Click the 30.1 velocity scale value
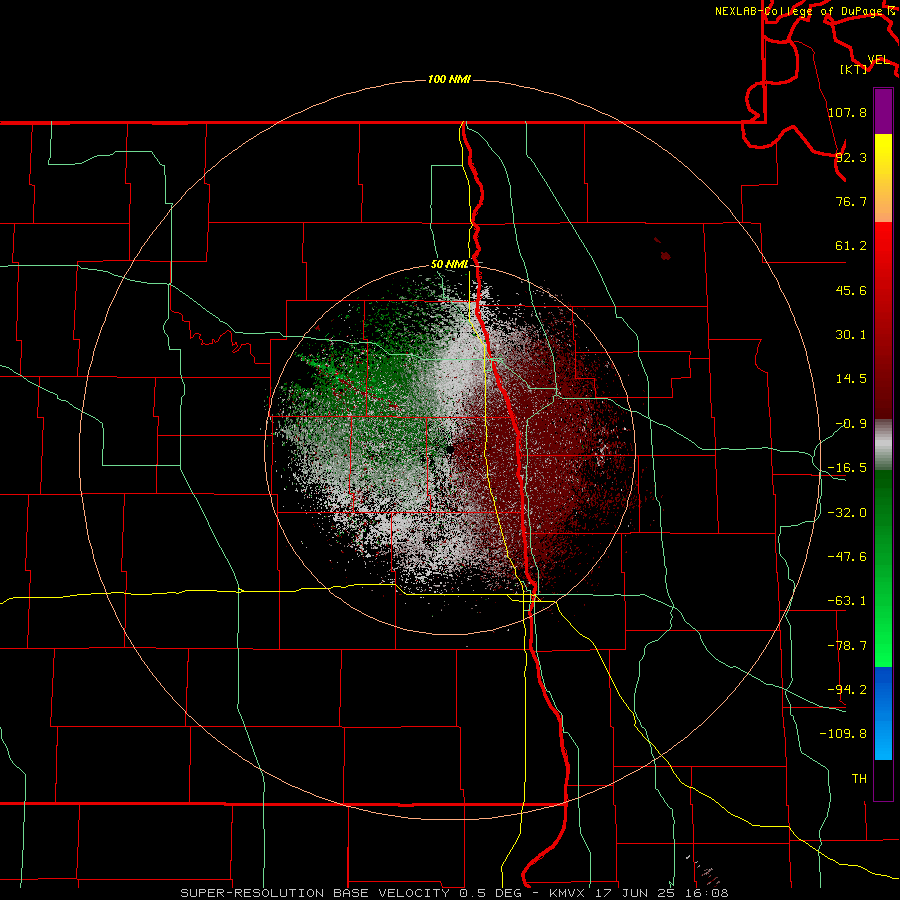 click(x=851, y=334)
